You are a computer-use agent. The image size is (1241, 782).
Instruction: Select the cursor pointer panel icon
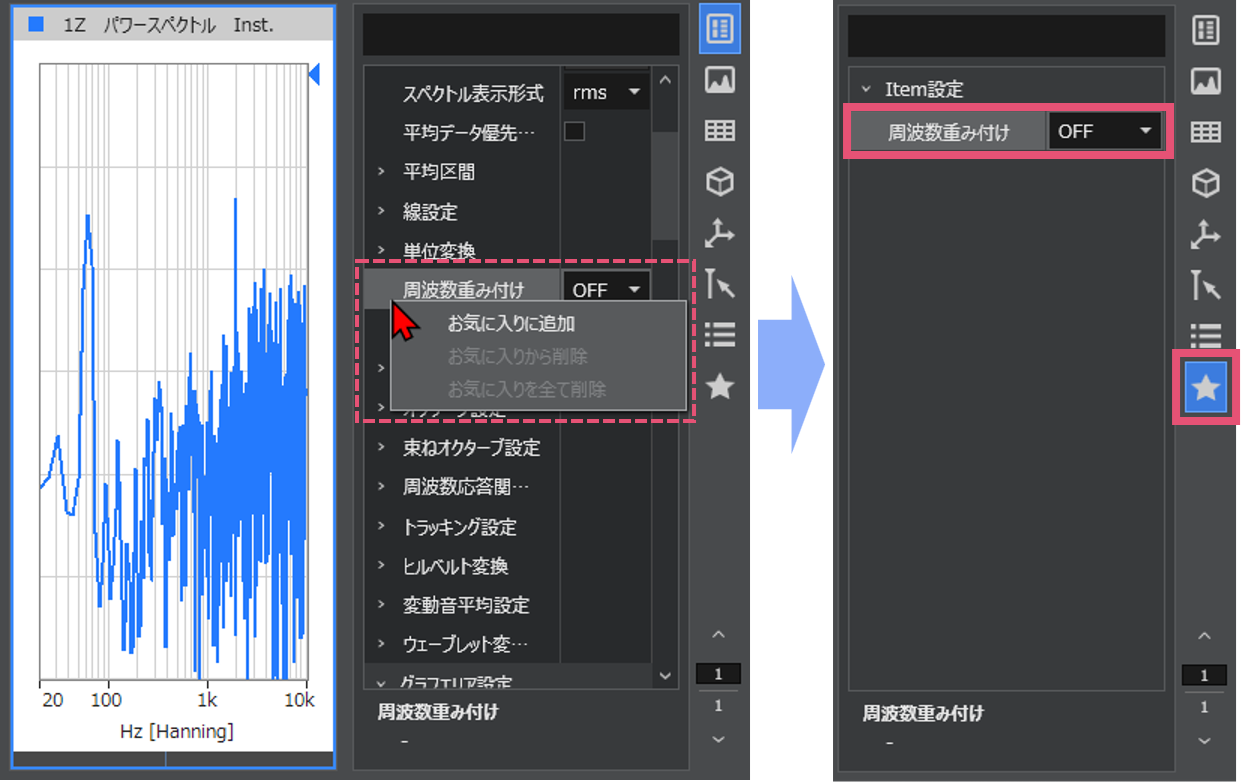click(x=720, y=285)
